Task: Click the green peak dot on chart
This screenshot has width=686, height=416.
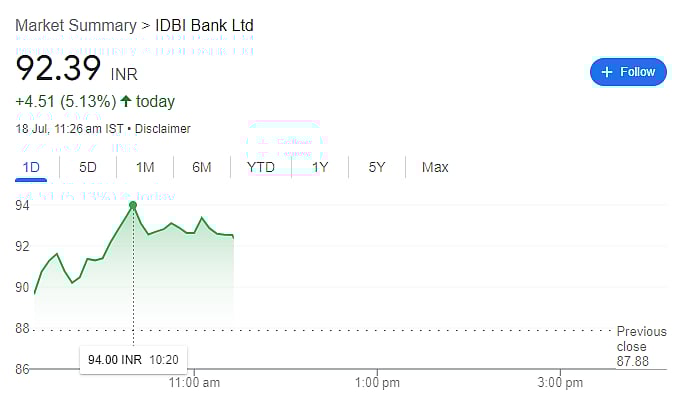Action: pyautogui.click(x=133, y=205)
